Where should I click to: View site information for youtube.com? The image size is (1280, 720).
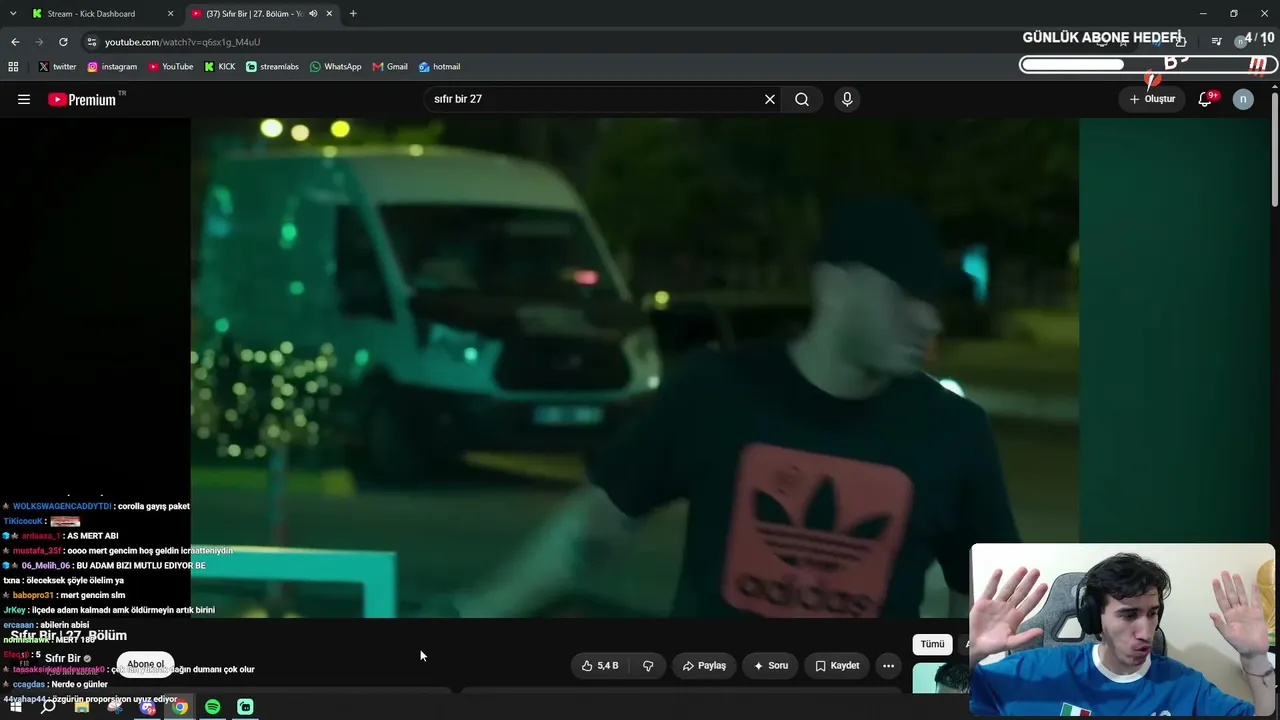pos(91,42)
